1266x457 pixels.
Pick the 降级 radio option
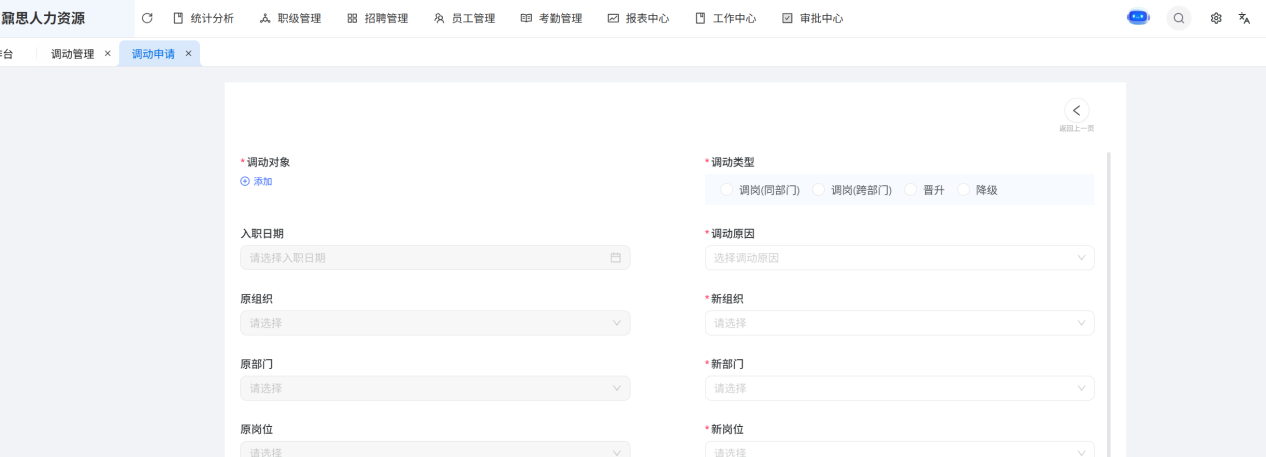point(964,190)
